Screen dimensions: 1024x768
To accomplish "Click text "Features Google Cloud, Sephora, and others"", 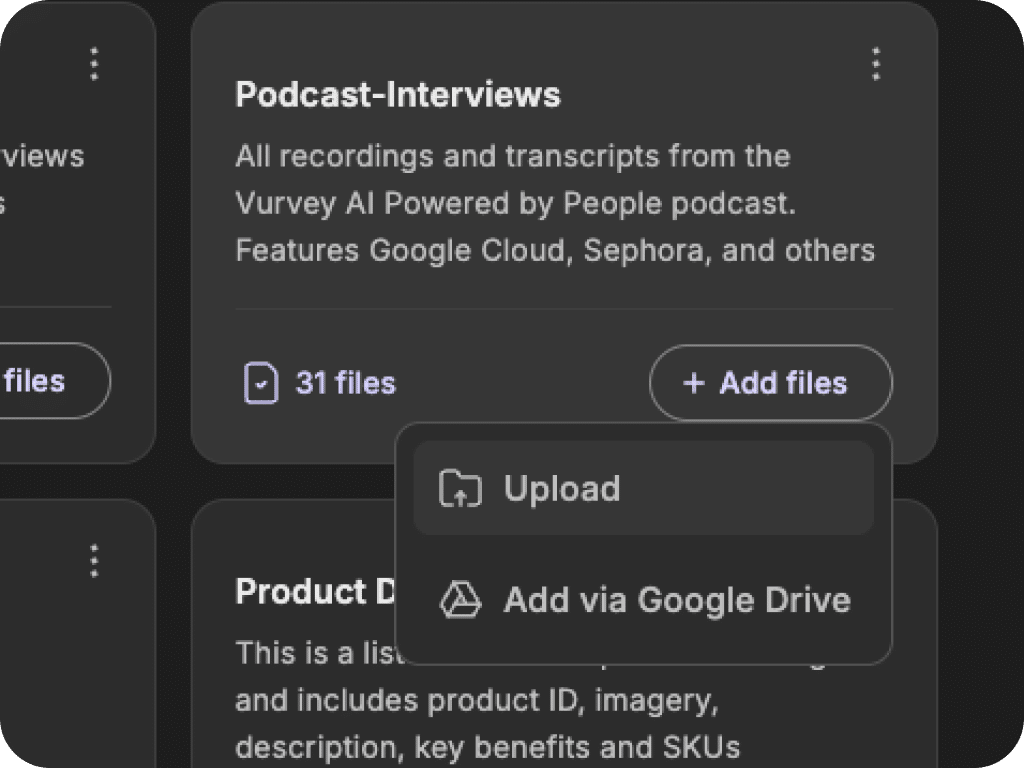I will pos(555,250).
